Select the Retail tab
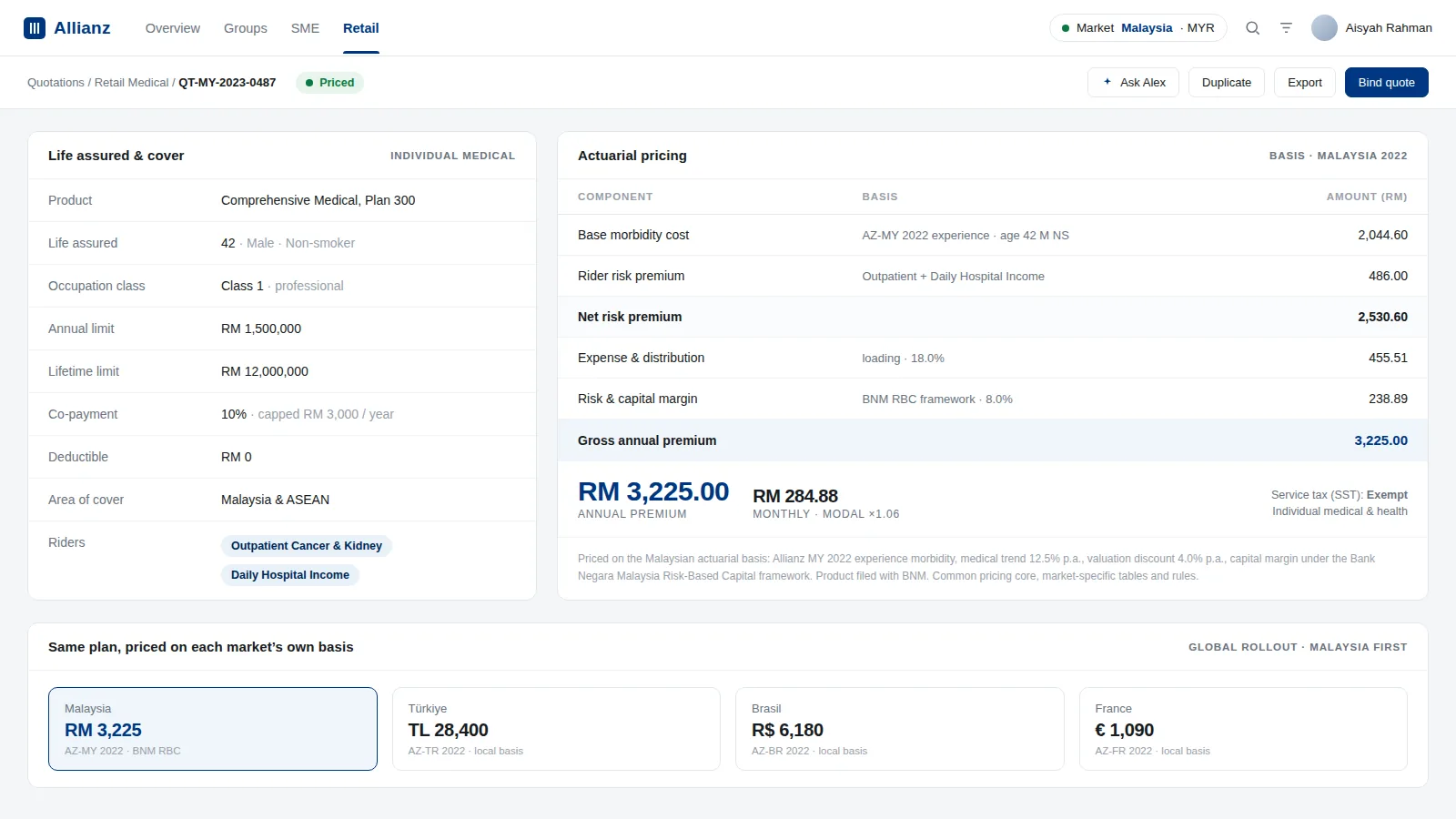 pyautogui.click(x=361, y=28)
